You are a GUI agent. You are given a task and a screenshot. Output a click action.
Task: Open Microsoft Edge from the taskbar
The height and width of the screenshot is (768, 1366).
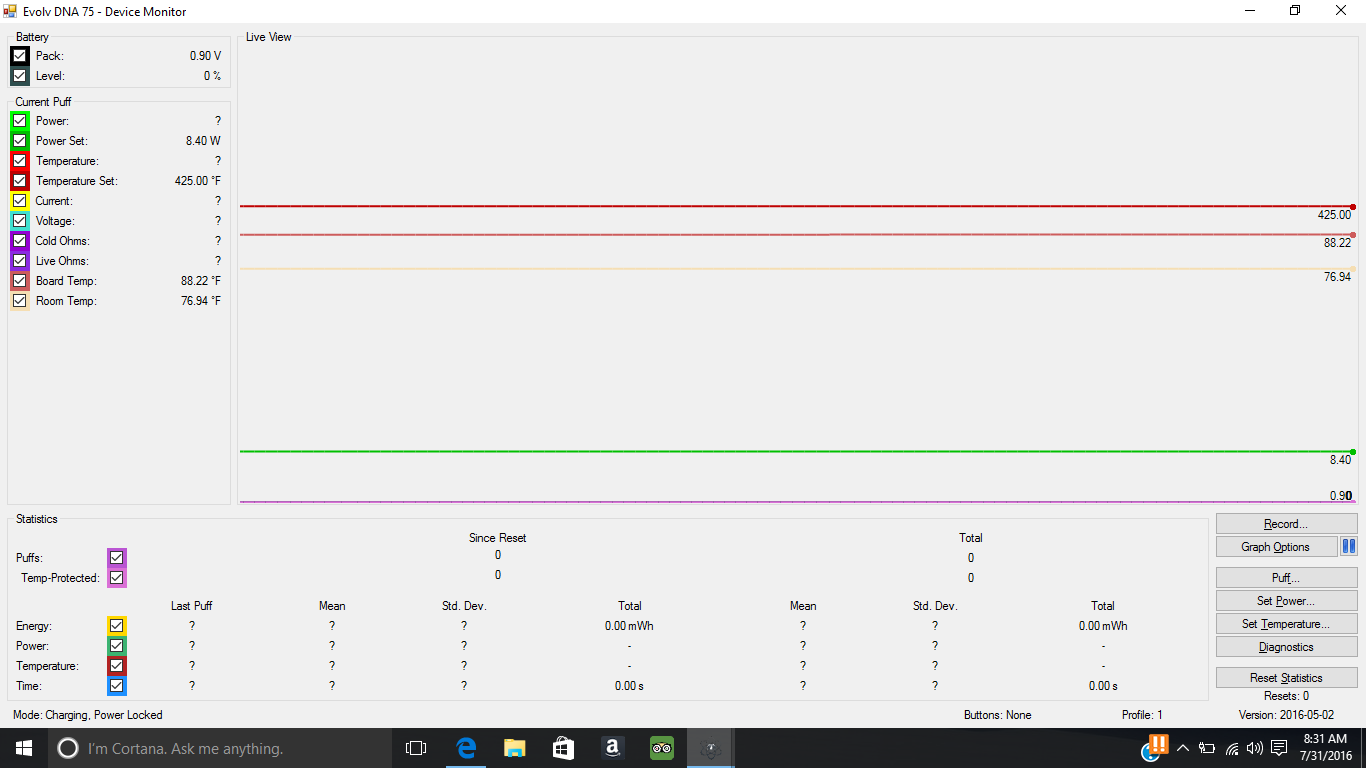click(x=466, y=748)
